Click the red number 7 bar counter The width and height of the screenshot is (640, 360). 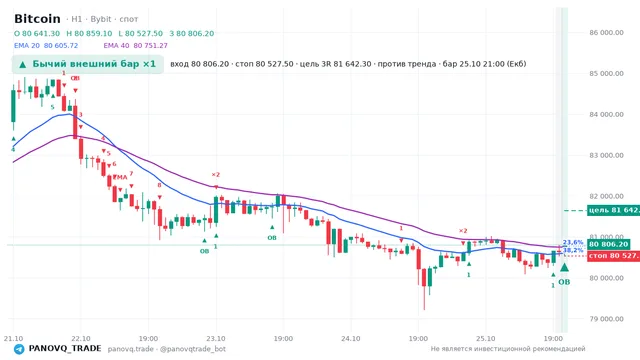click(x=131, y=173)
